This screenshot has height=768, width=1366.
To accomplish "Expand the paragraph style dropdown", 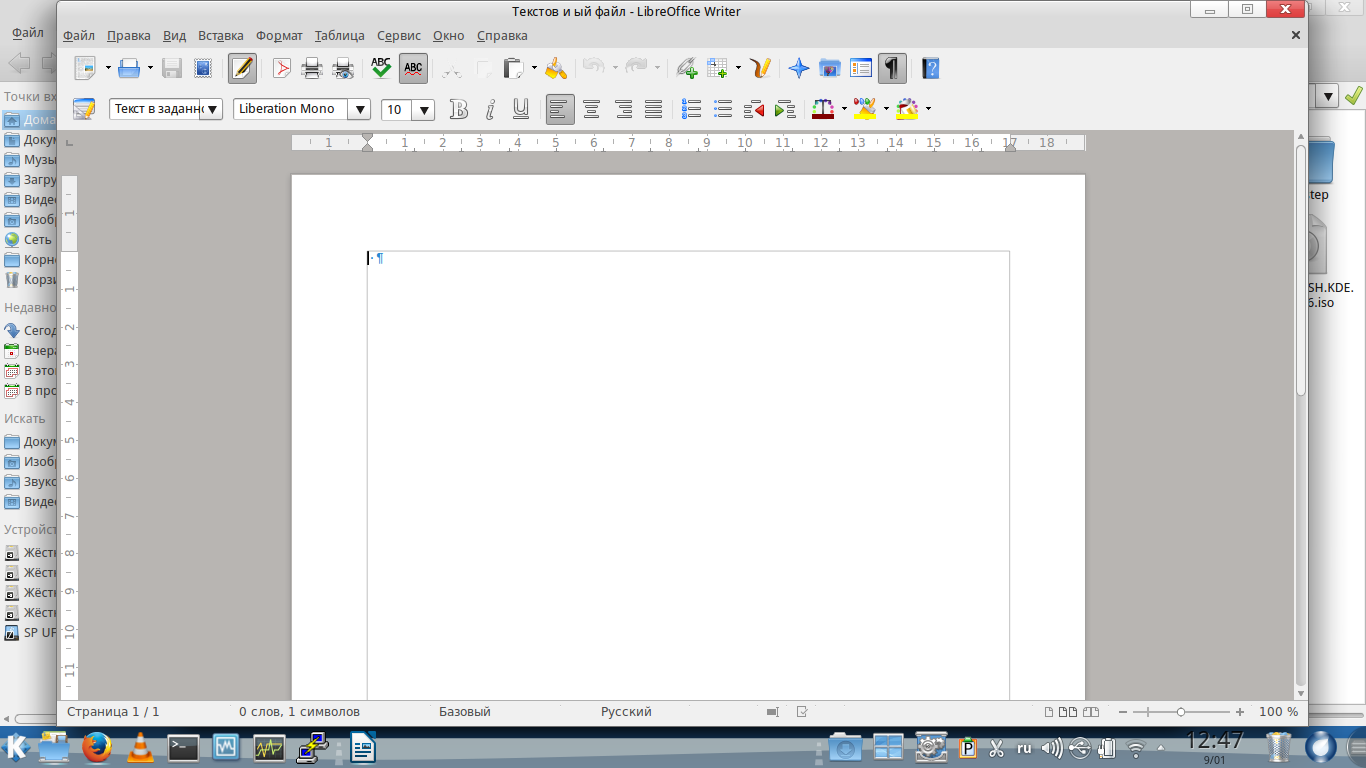I will [x=211, y=110].
